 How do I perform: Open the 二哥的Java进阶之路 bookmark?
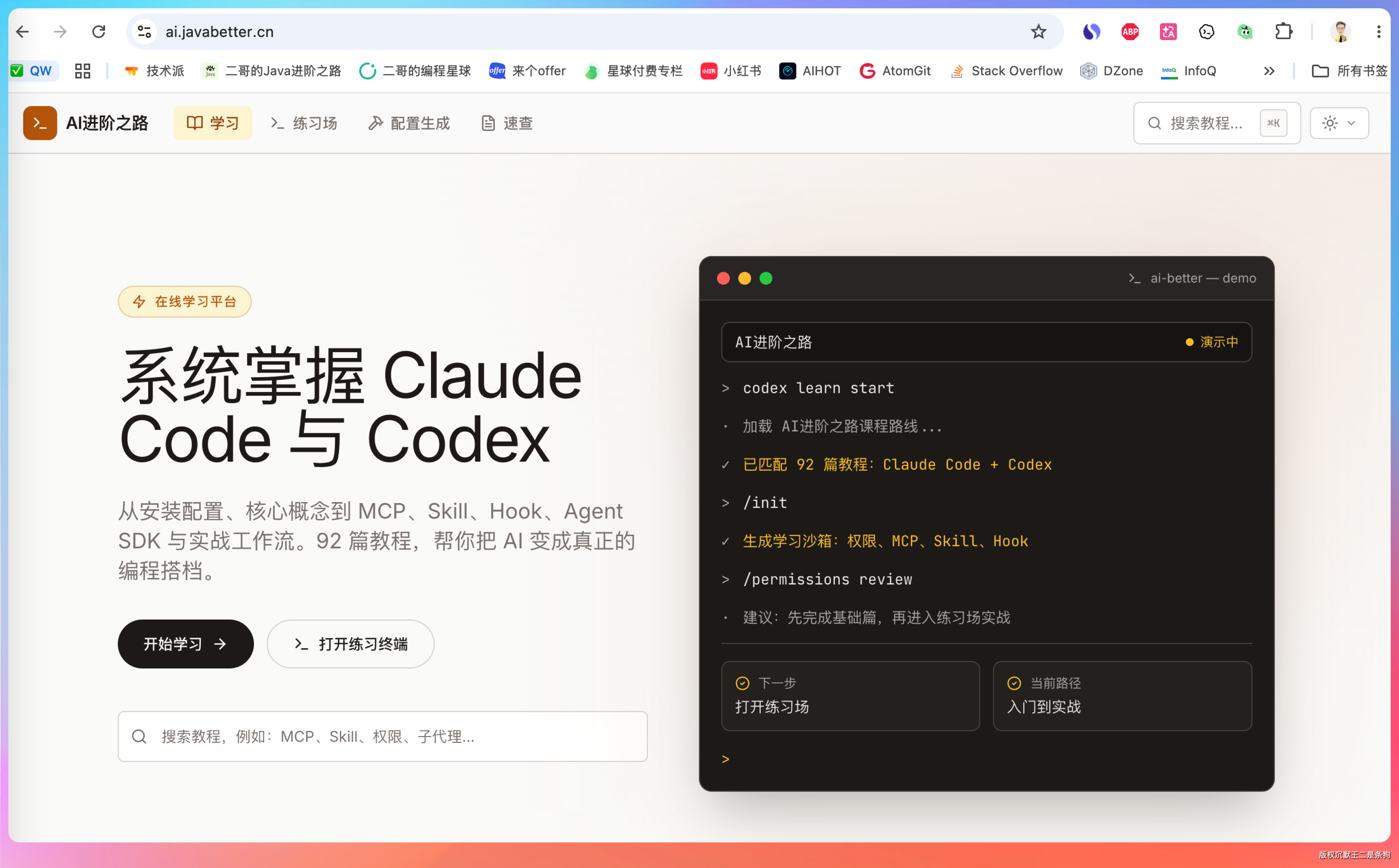272,70
